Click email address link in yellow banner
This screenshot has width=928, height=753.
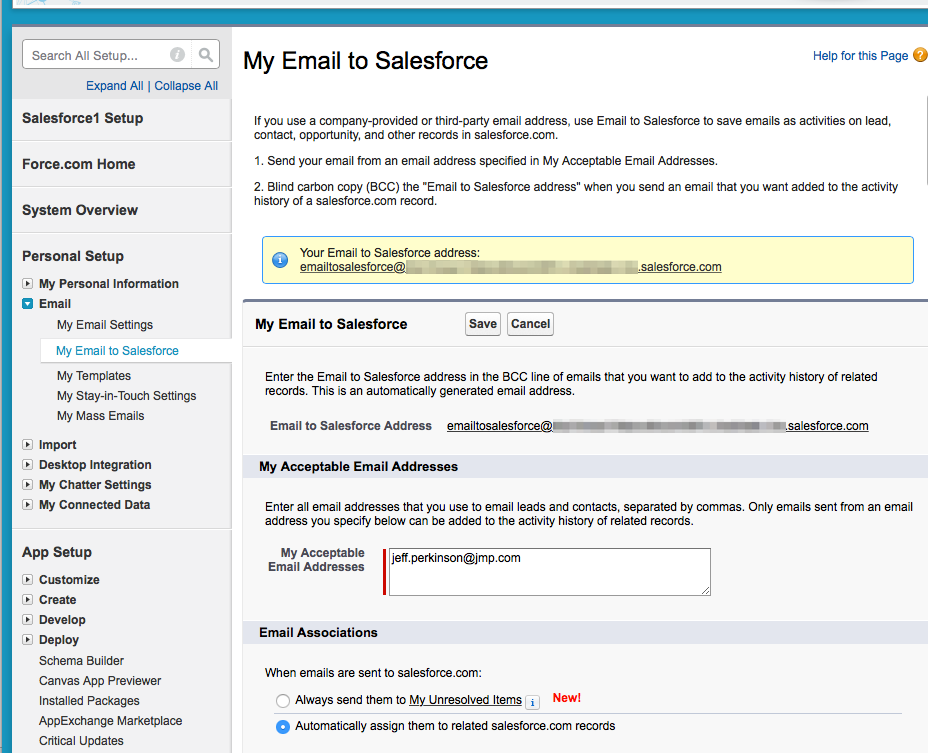[x=510, y=267]
